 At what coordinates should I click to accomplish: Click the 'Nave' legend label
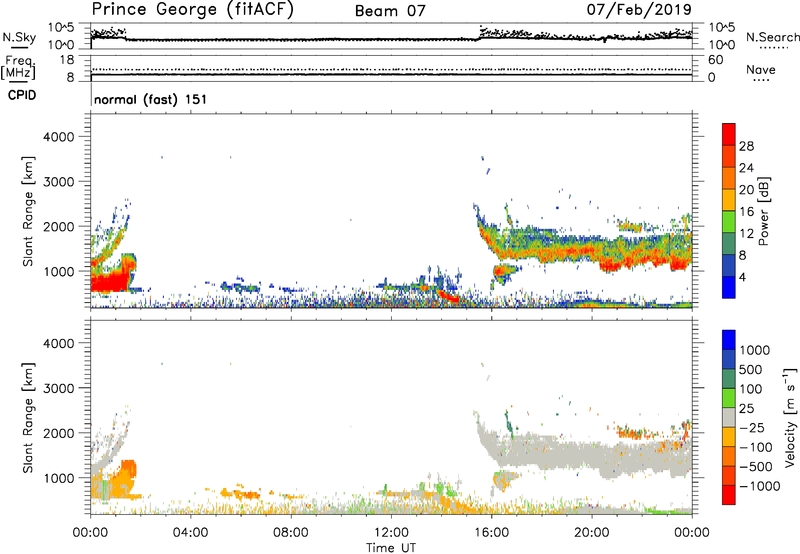760,69
